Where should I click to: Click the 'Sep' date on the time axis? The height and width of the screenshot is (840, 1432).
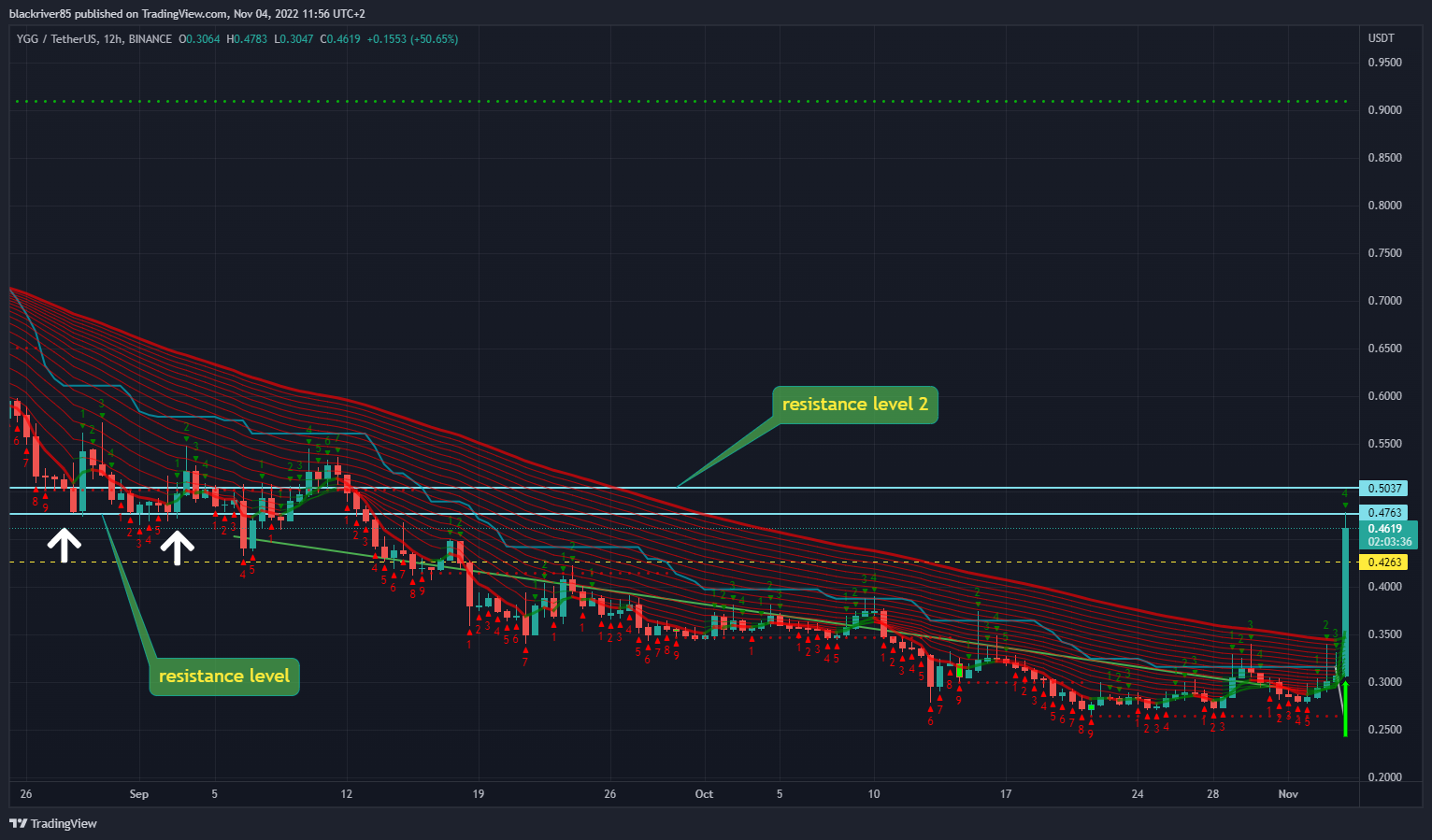138,794
